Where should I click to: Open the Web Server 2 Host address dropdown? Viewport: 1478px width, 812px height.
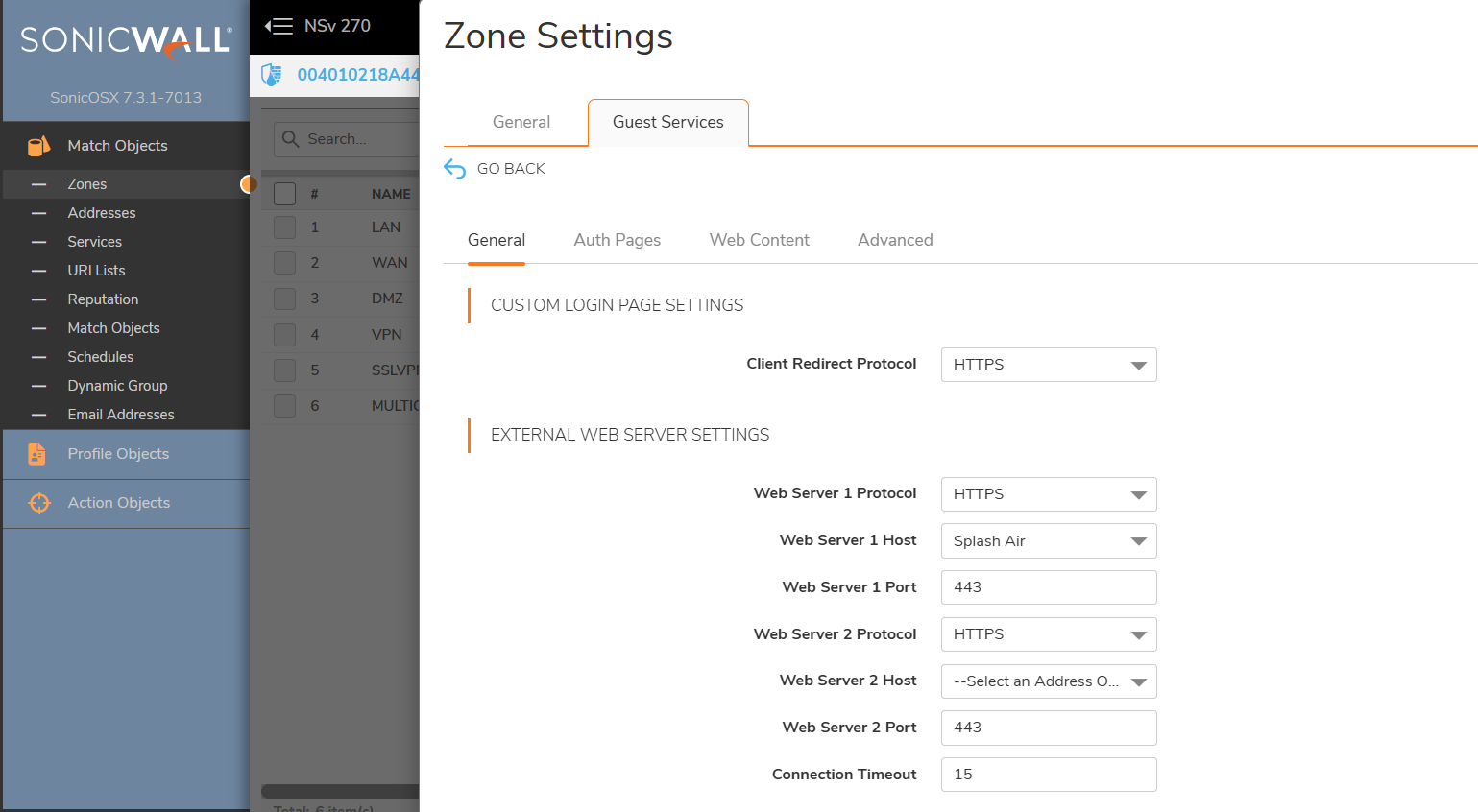(1048, 681)
